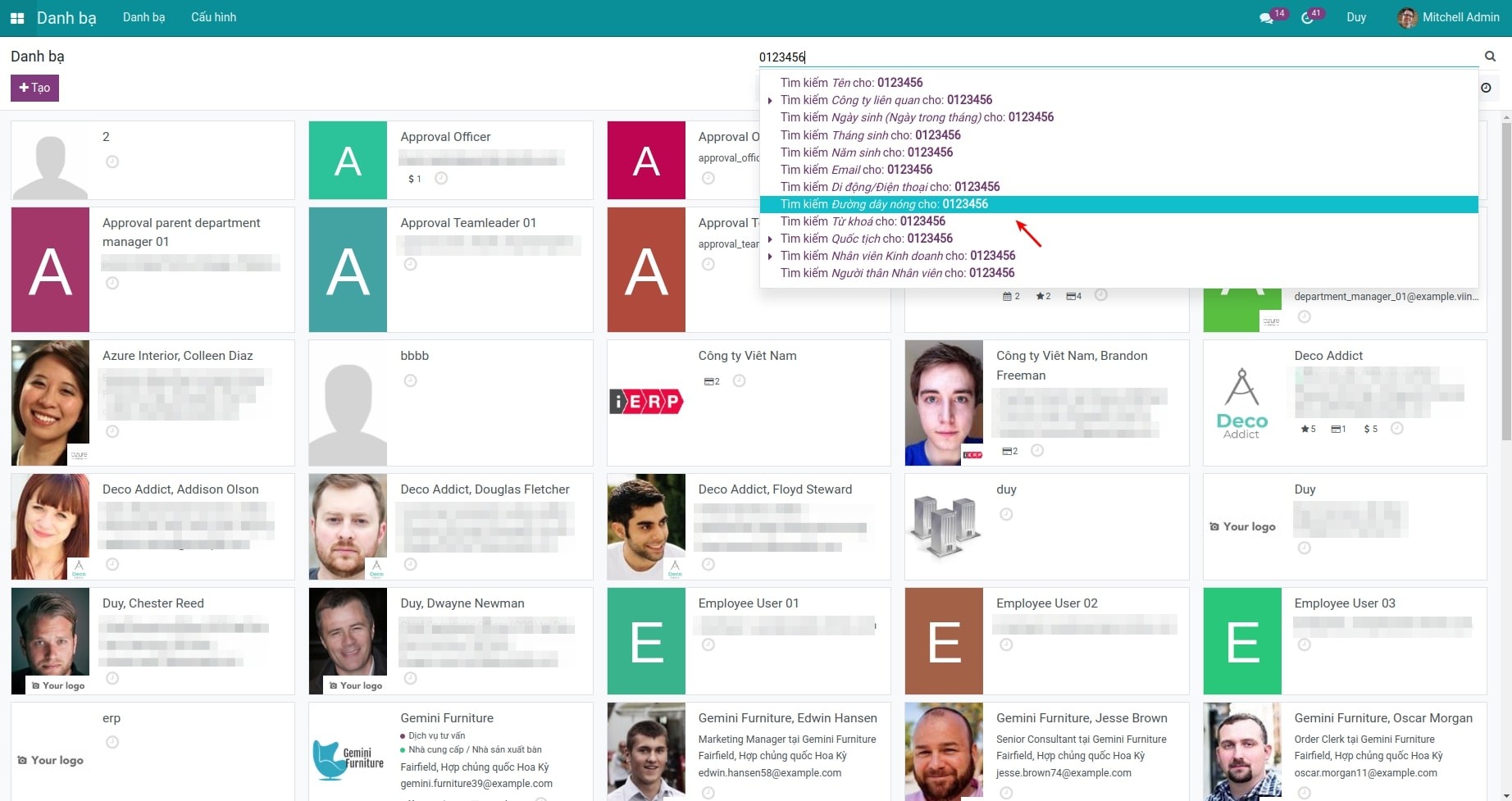
Task: Click the search magnifier icon
Action: (x=1490, y=57)
